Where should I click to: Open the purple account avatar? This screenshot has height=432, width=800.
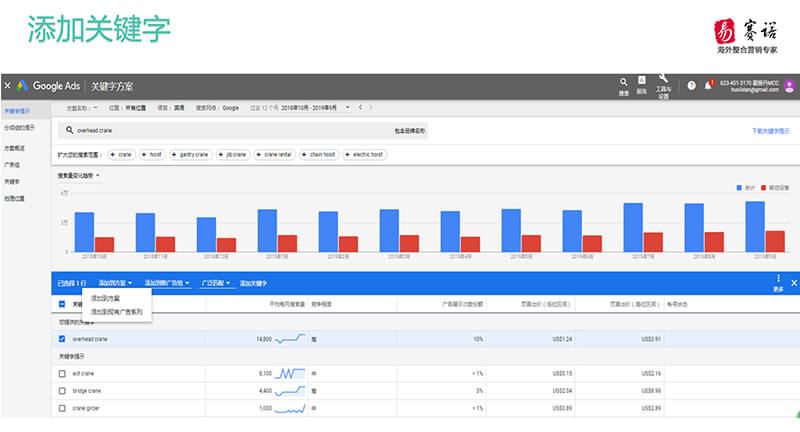coord(789,86)
